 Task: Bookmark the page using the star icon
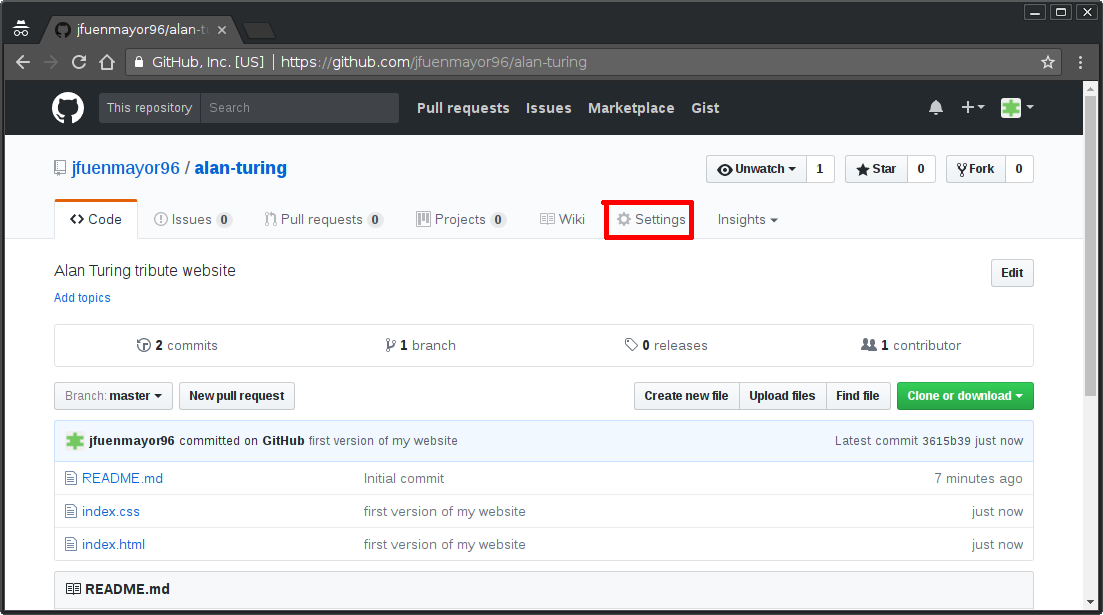[1047, 62]
